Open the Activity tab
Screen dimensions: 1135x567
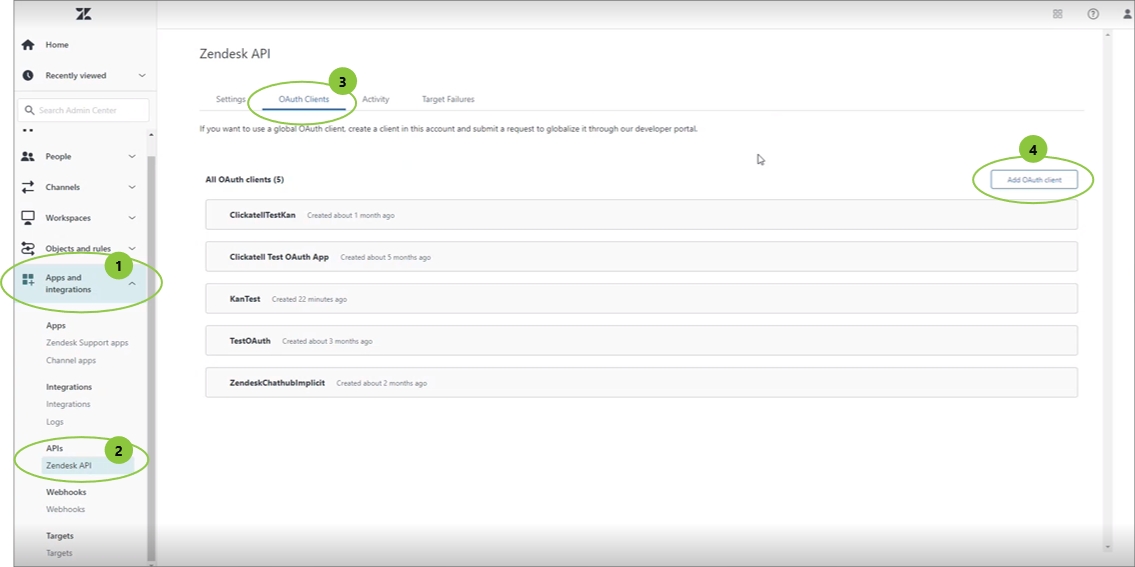[x=375, y=100]
